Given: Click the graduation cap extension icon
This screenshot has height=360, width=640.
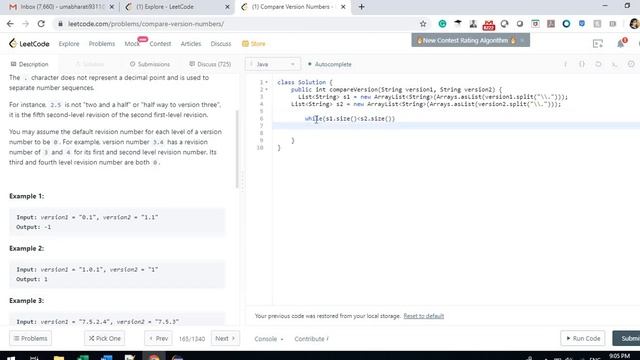Looking at the screenshot, I should [458, 24].
